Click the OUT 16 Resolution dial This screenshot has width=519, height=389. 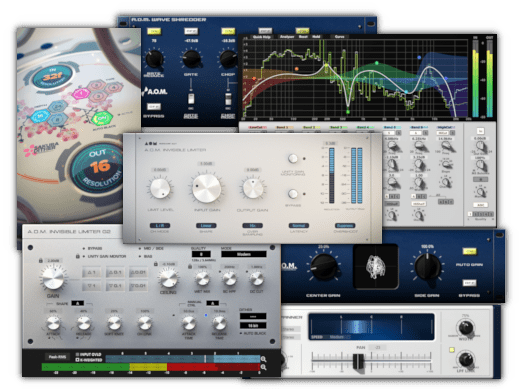point(99,167)
